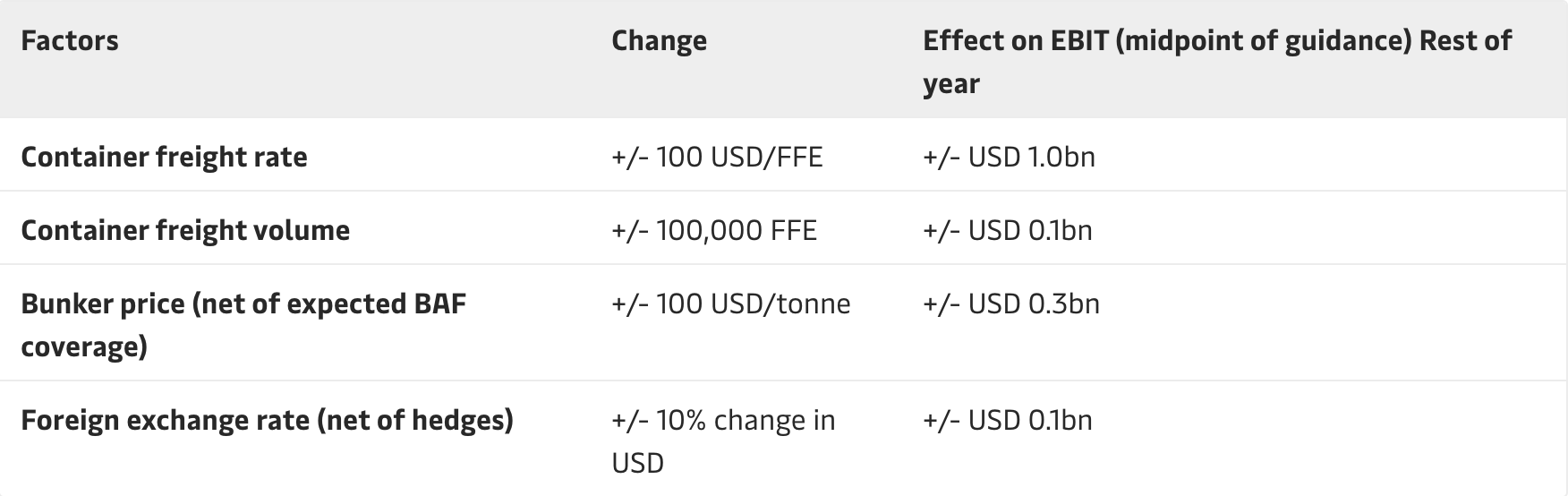
Task: Select the 10% change in USD cell
Action: pyautogui.click(x=723, y=441)
